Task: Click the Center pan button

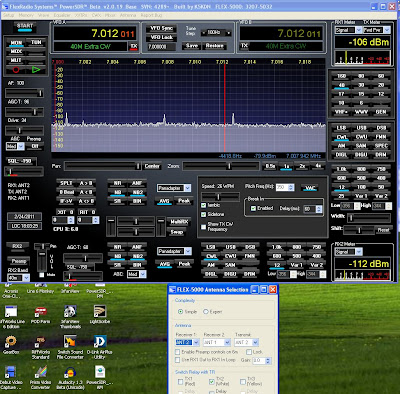Action: click(x=152, y=166)
